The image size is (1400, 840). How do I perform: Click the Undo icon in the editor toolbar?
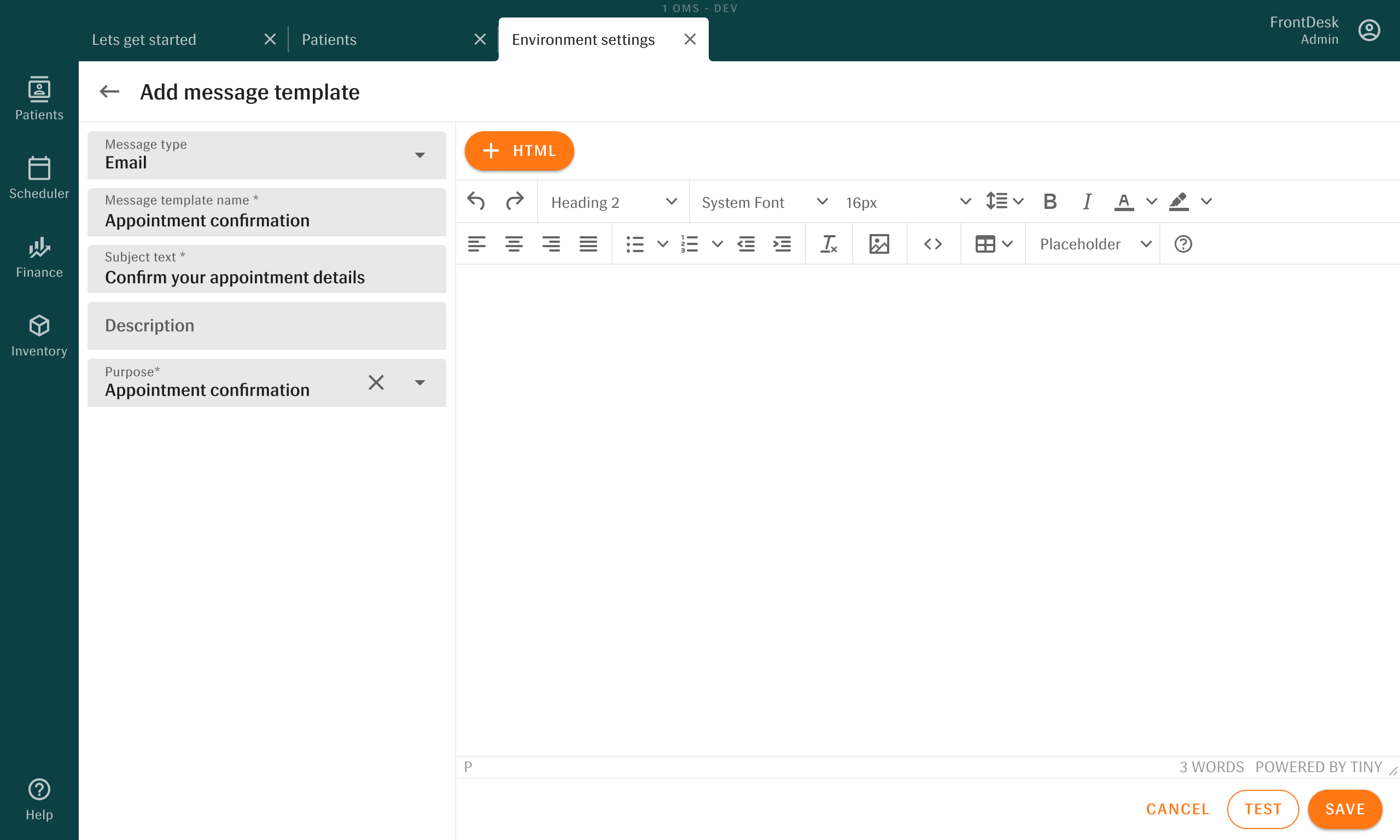476,201
